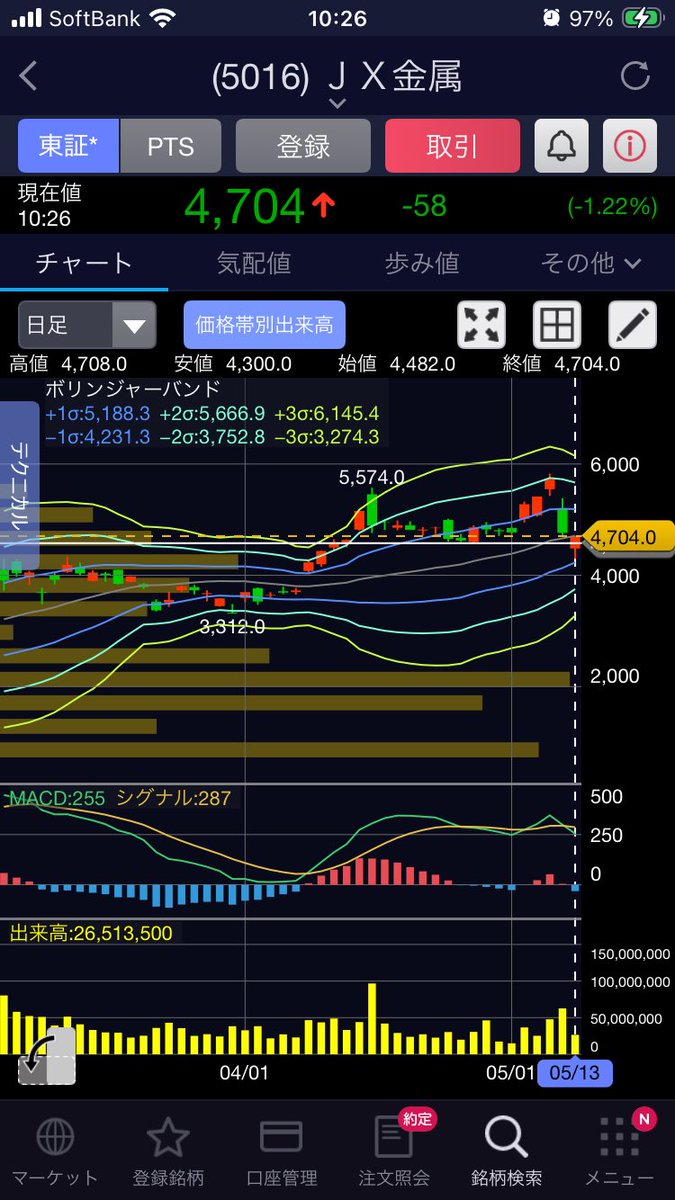The image size is (675, 1200).
Task: Open the red info icon
Action: pyautogui.click(x=630, y=146)
